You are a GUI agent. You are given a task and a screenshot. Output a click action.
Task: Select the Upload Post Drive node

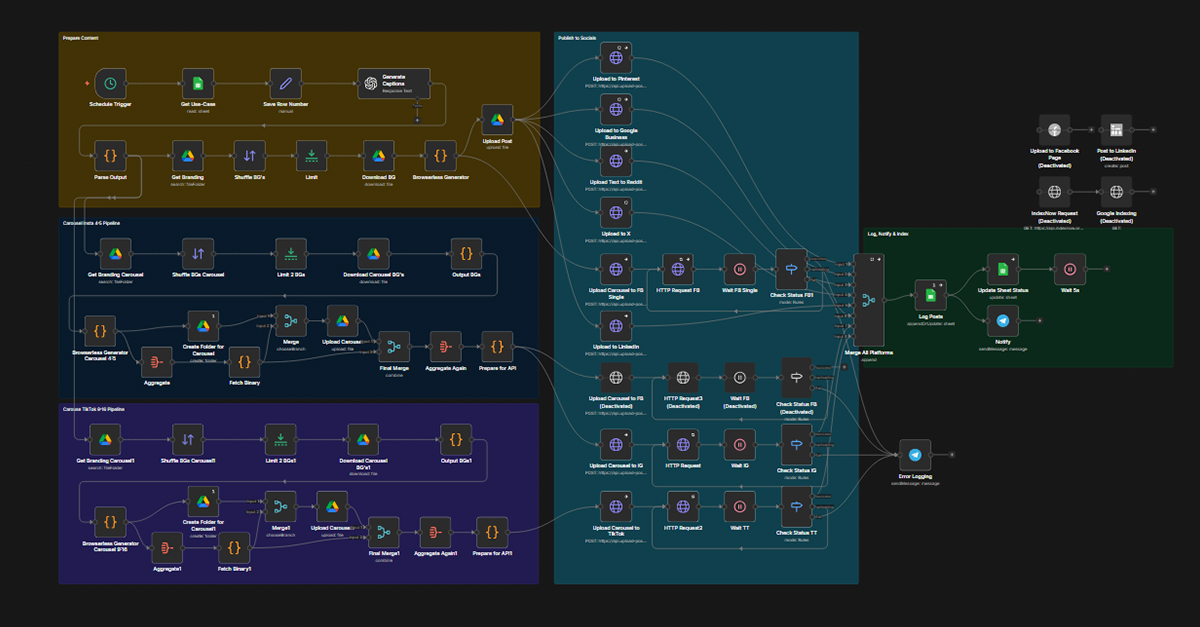pyautogui.click(x=497, y=121)
